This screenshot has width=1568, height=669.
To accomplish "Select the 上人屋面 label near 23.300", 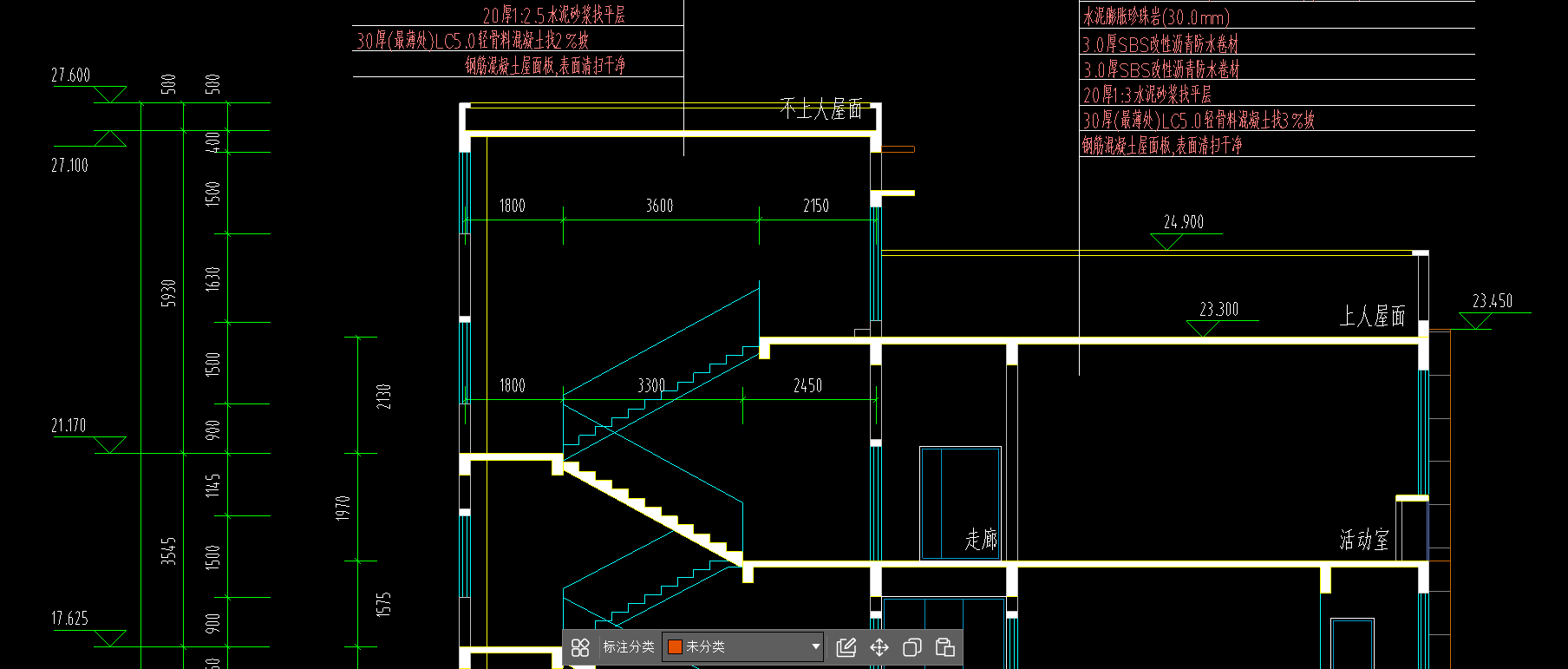I will point(1372,316).
